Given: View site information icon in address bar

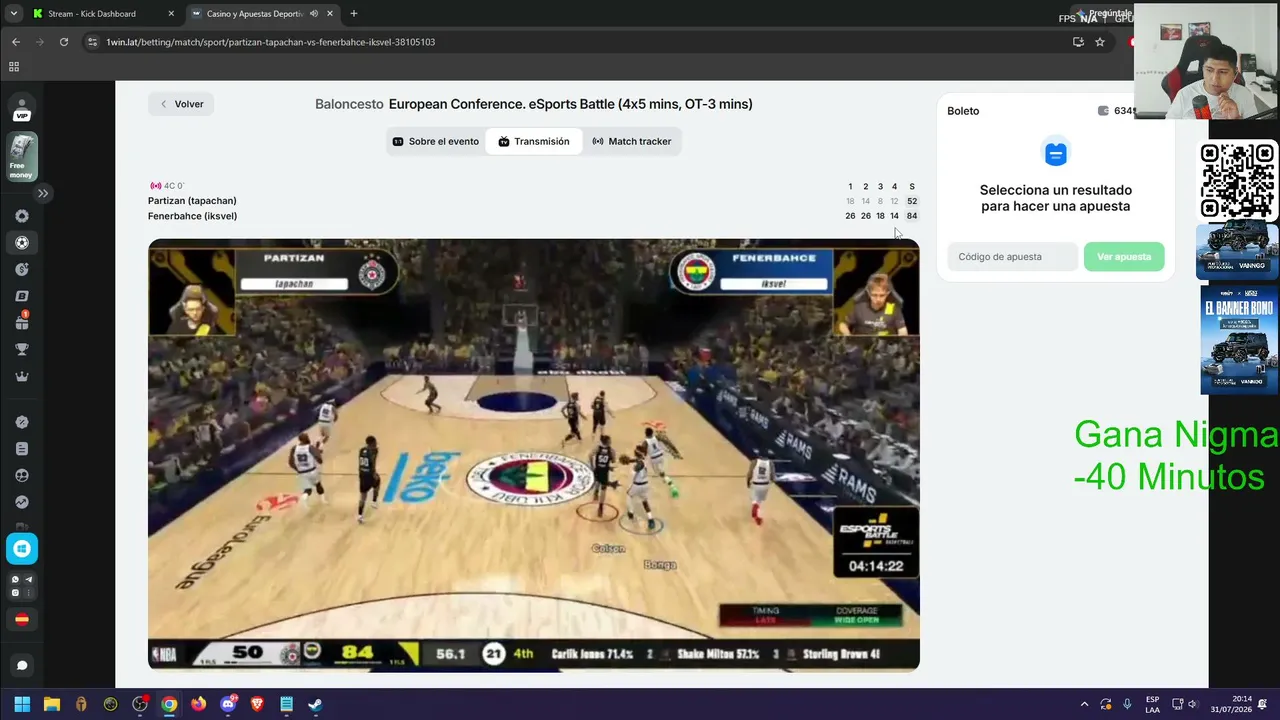Looking at the screenshot, I should tap(93, 42).
